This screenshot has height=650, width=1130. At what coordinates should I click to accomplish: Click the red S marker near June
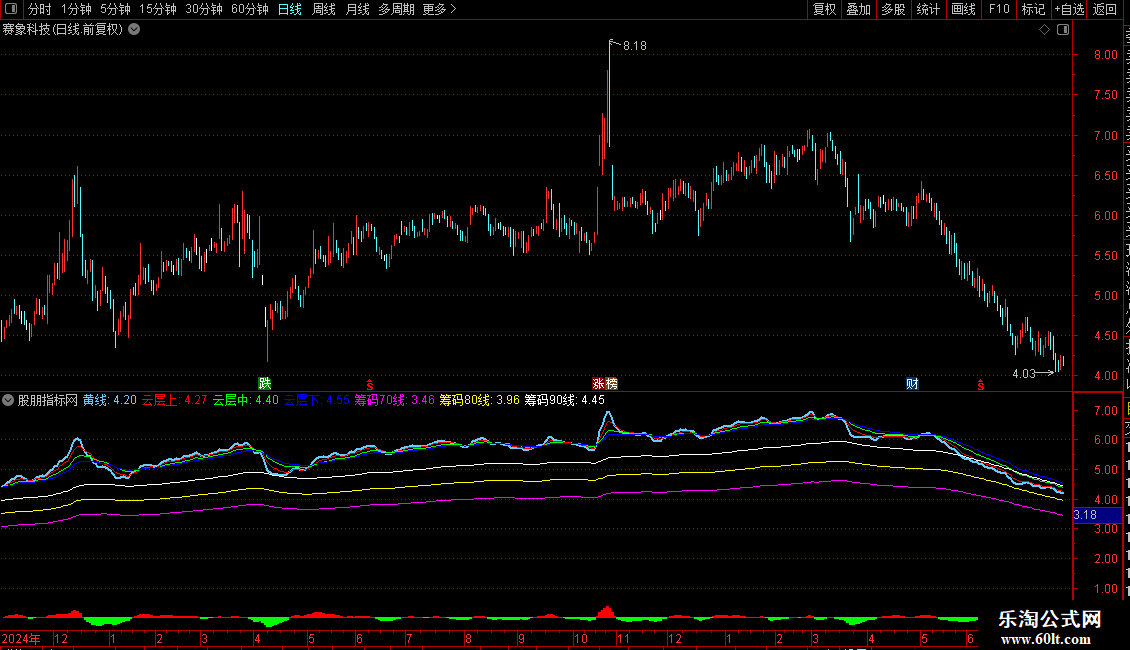click(370, 386)
